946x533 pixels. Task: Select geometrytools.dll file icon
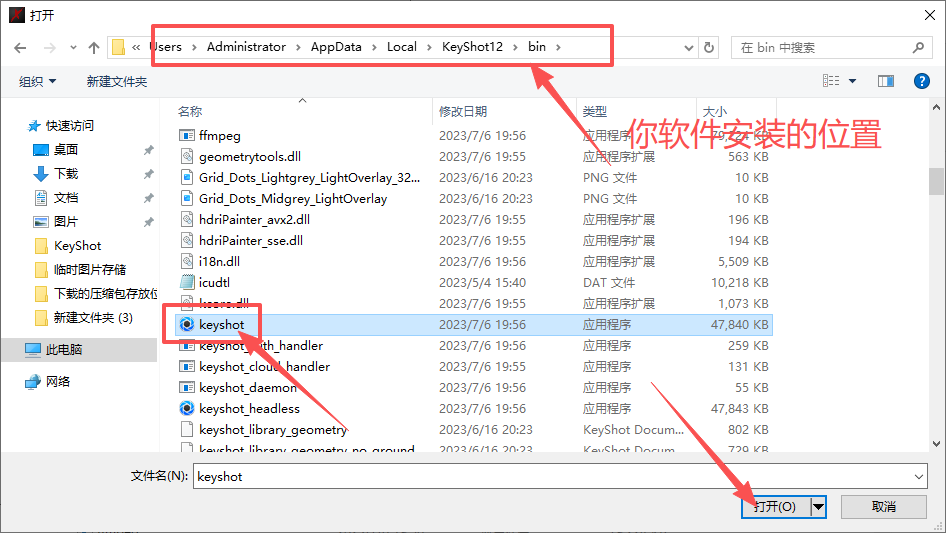pos(187,156)
